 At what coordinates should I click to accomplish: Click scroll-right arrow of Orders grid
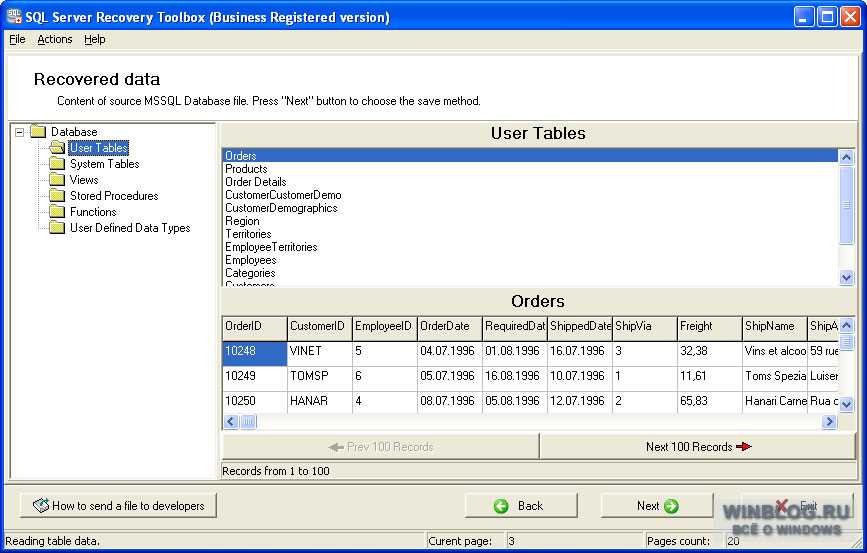pos(829,422)
